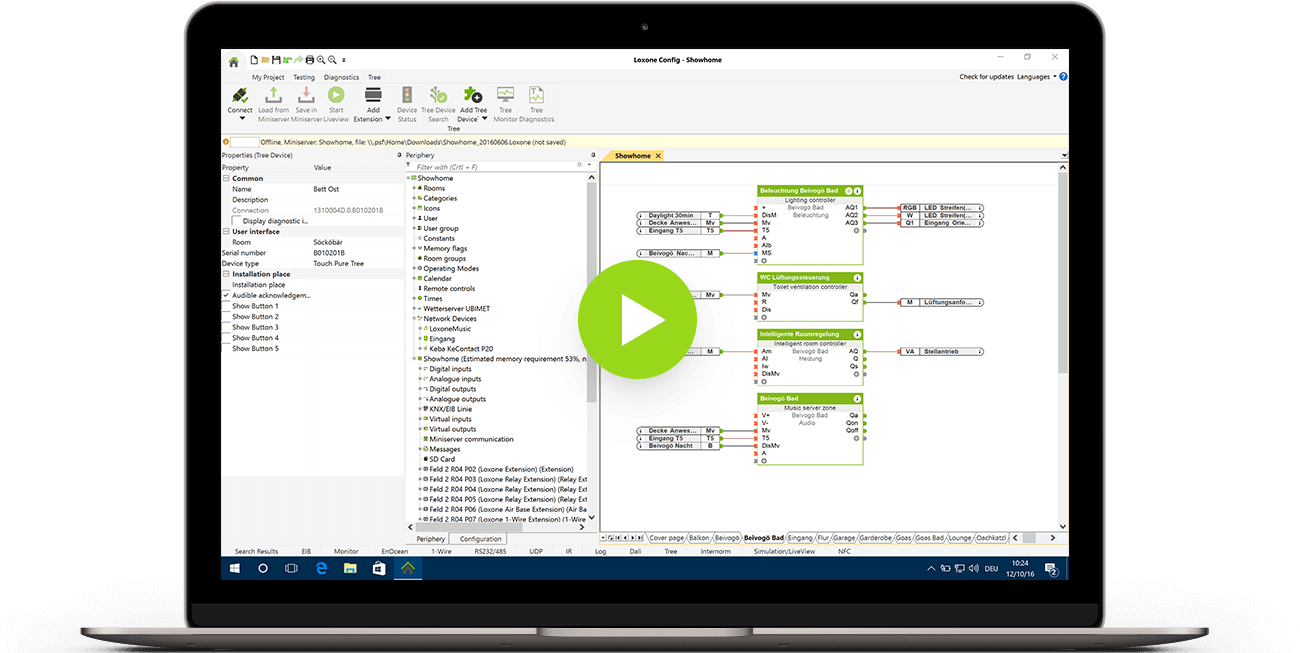Uncheck Audible acknowledgement option
Screen dimensions: 1300x653
[226, 296]
